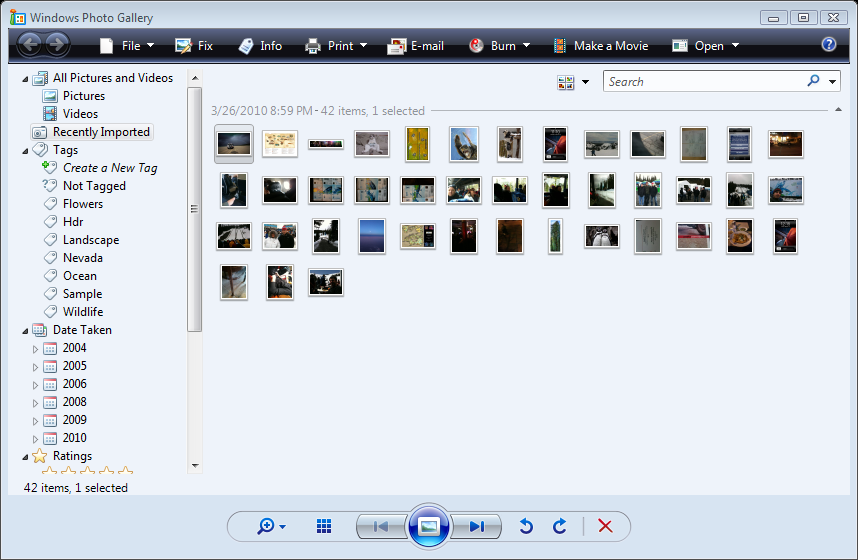Expand the 2006 date node
The image size is (858, 560).
coord(36,385)
